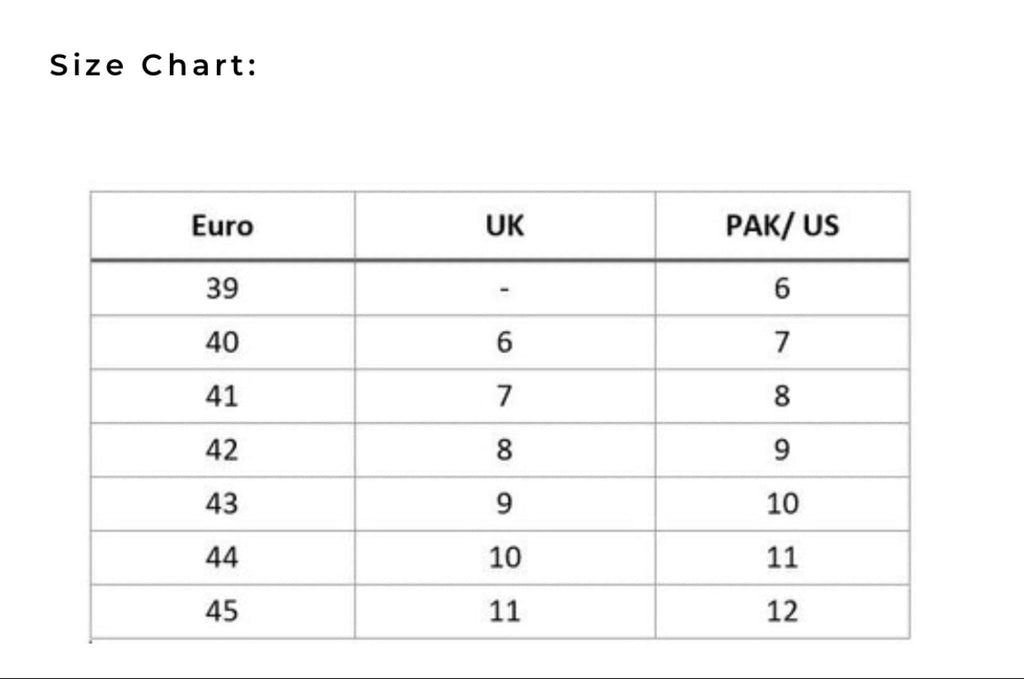Select PAK/US size 12 in the last row
1024x679 pixels.
coord(782,610)
